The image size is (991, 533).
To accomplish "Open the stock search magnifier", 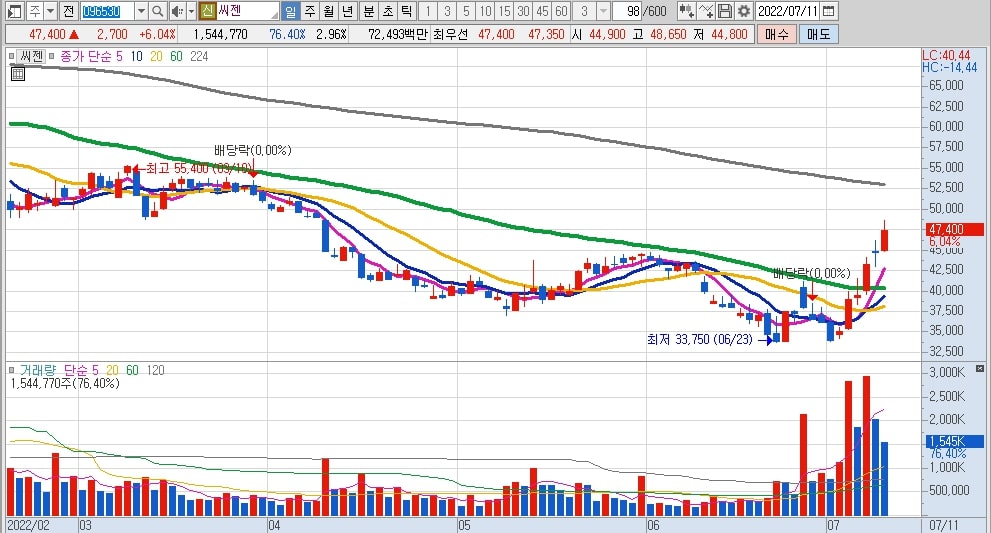I will click(158, 11).
